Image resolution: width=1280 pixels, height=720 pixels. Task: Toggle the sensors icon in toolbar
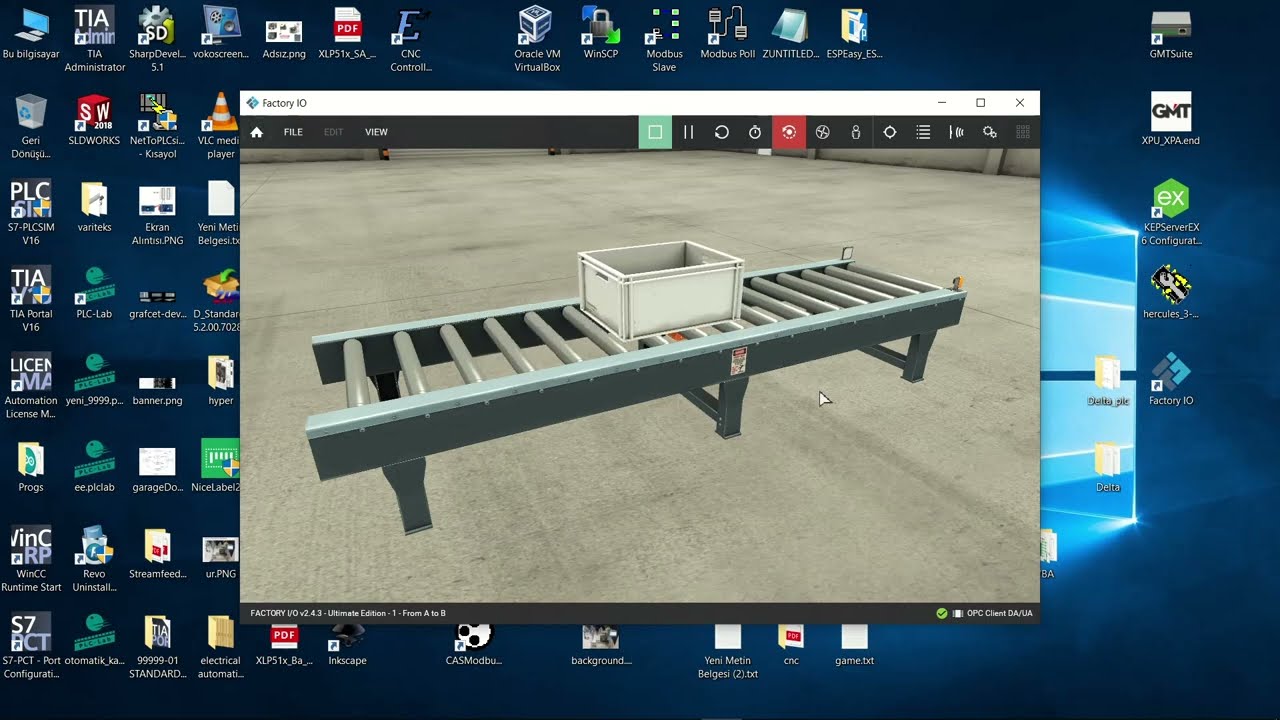click(x=957, y=132)
